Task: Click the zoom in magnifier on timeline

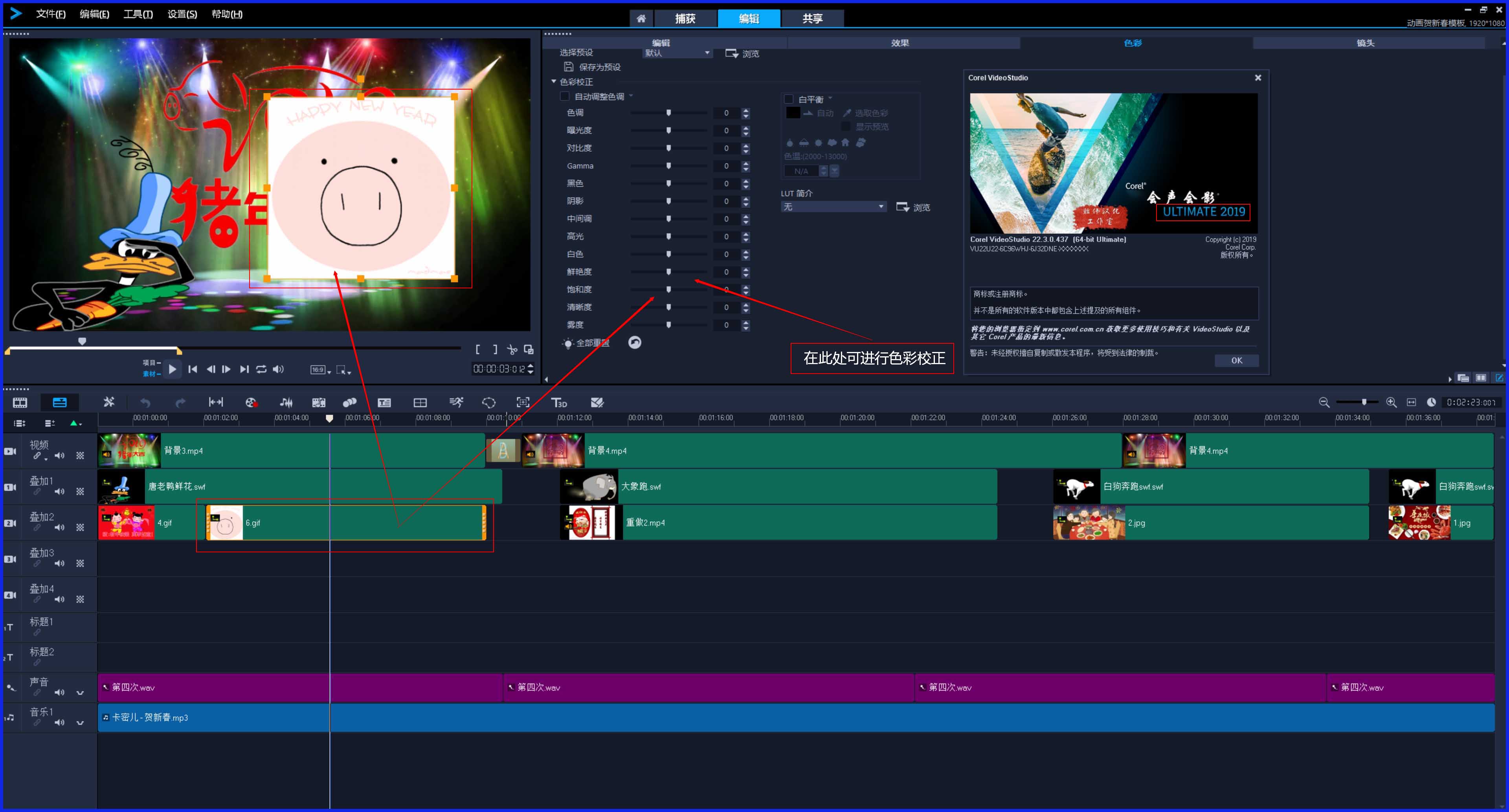Action: pos(1391,402)
